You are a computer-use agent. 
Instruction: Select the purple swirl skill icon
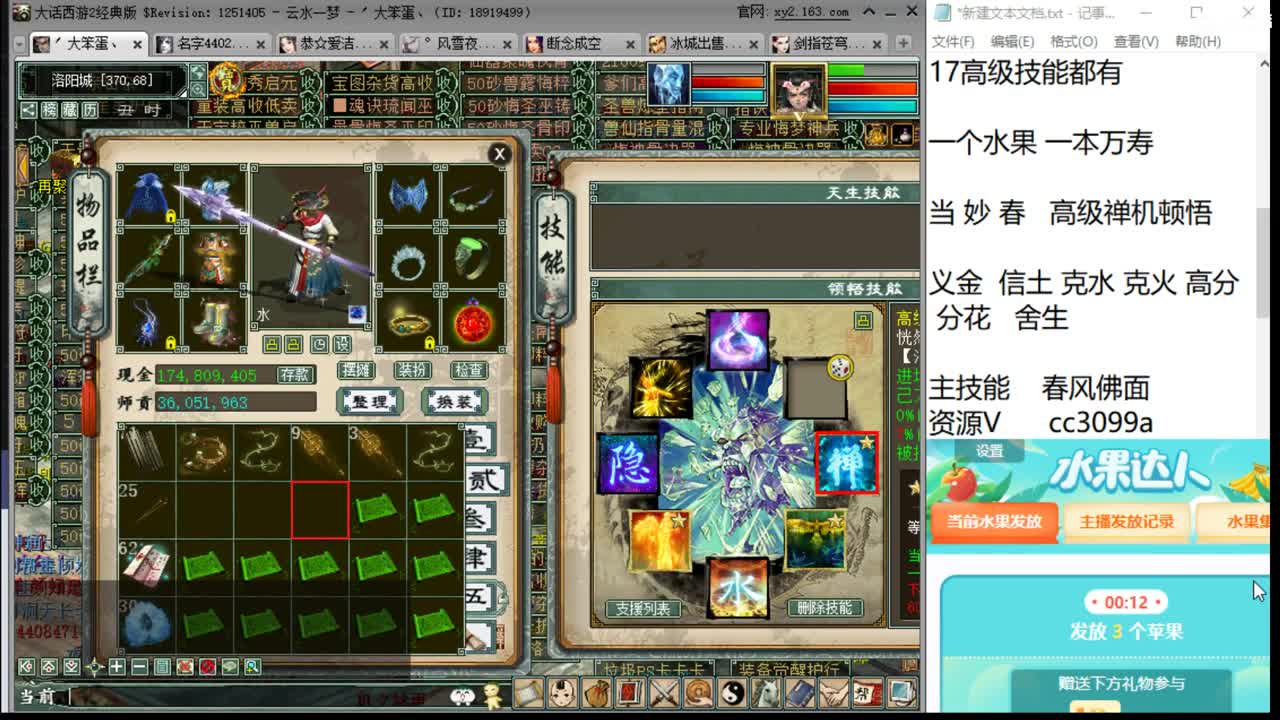pos(738,340)
